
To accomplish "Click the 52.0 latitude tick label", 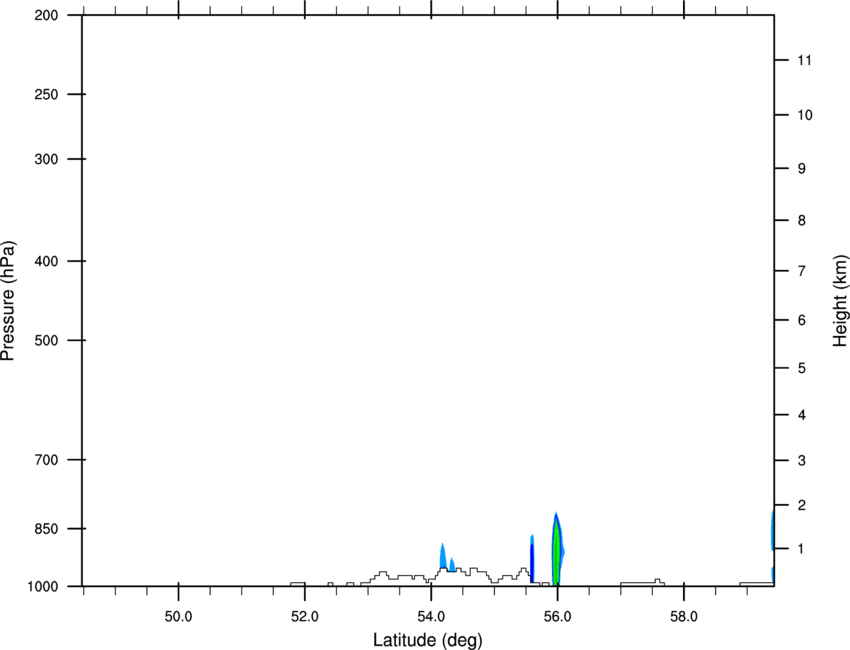I will pos(305,617).
